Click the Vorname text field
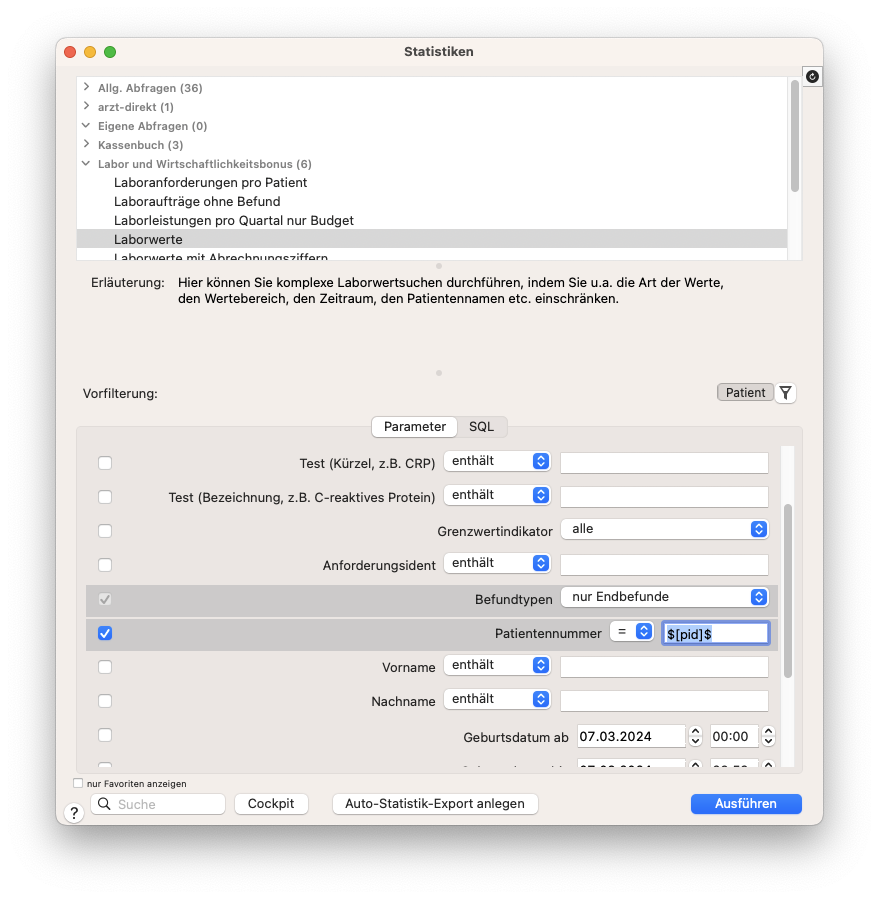The image size is (879, 899). (665, 667)
